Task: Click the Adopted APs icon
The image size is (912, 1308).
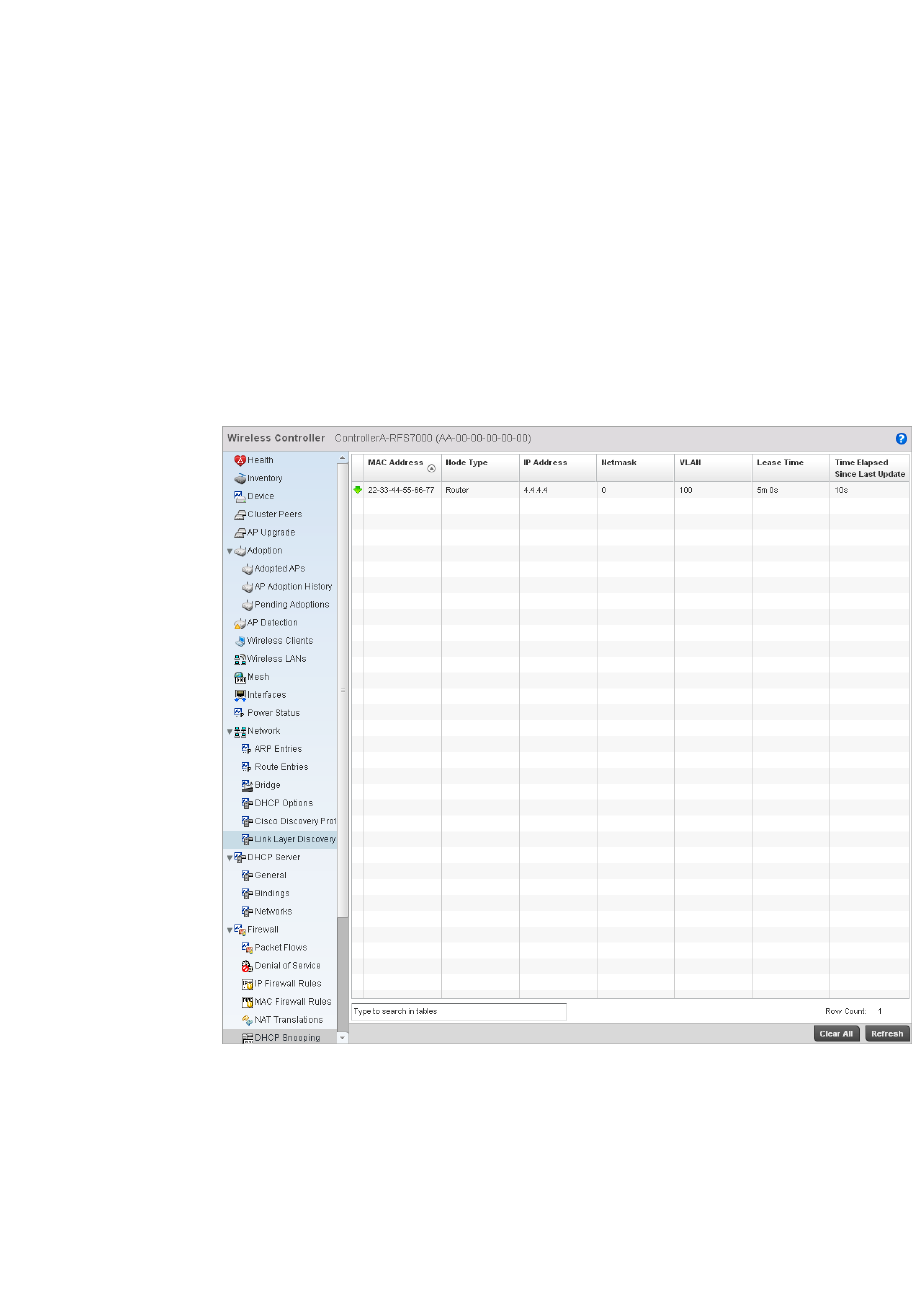Action: pyautogui.click(x=248, y=568)
